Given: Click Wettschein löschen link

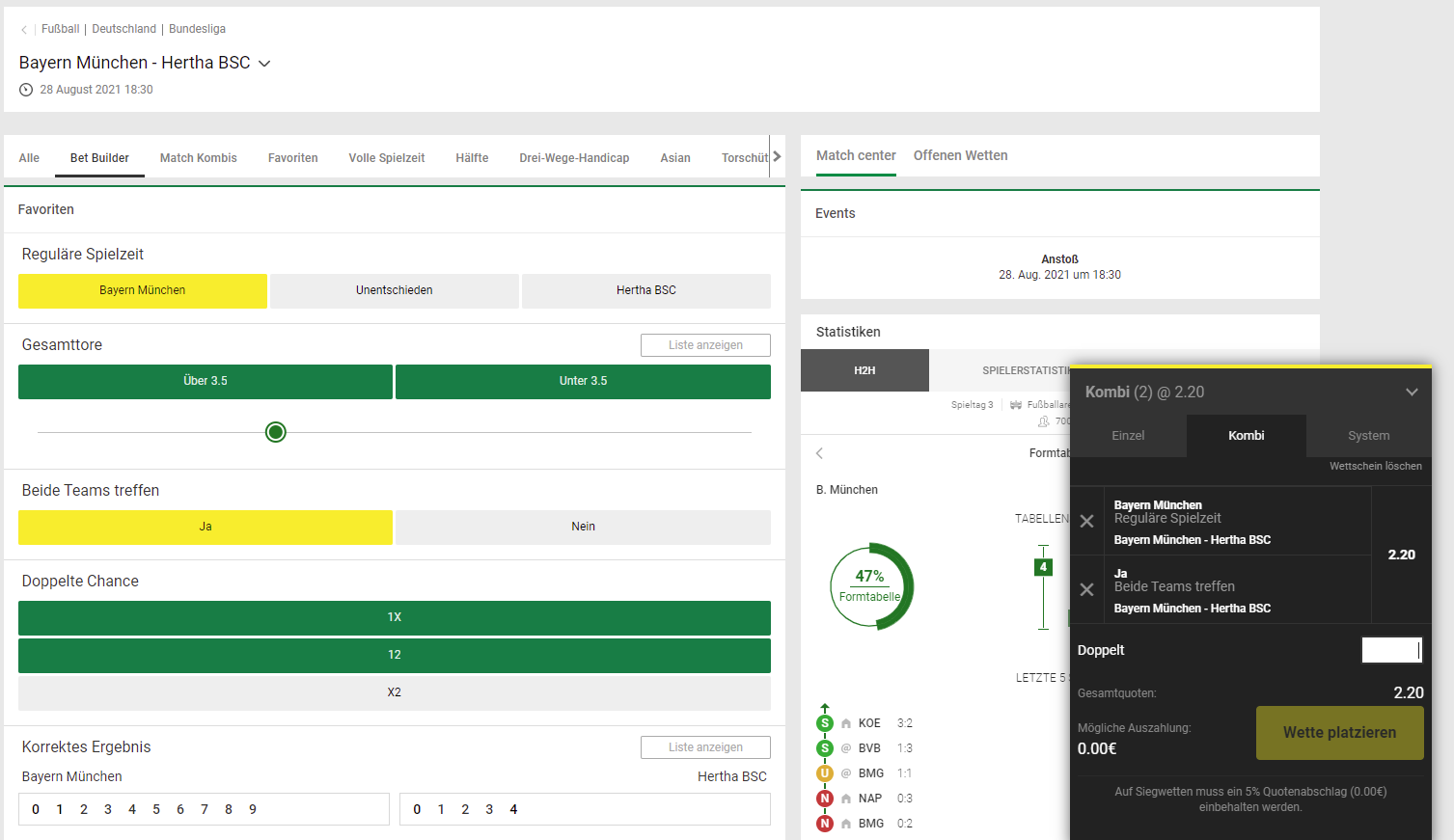Looking at the screenshot, I should click(x=1375, y=466).
